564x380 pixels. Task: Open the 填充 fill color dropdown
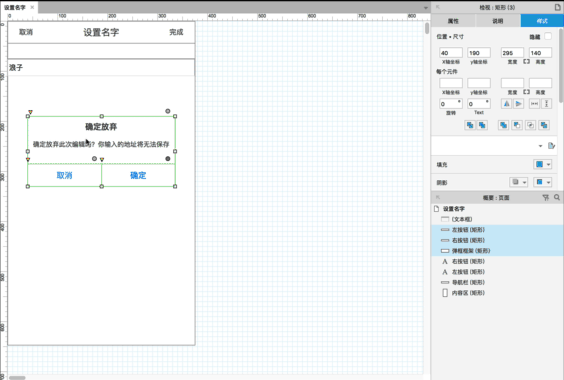tap(542, 164)
